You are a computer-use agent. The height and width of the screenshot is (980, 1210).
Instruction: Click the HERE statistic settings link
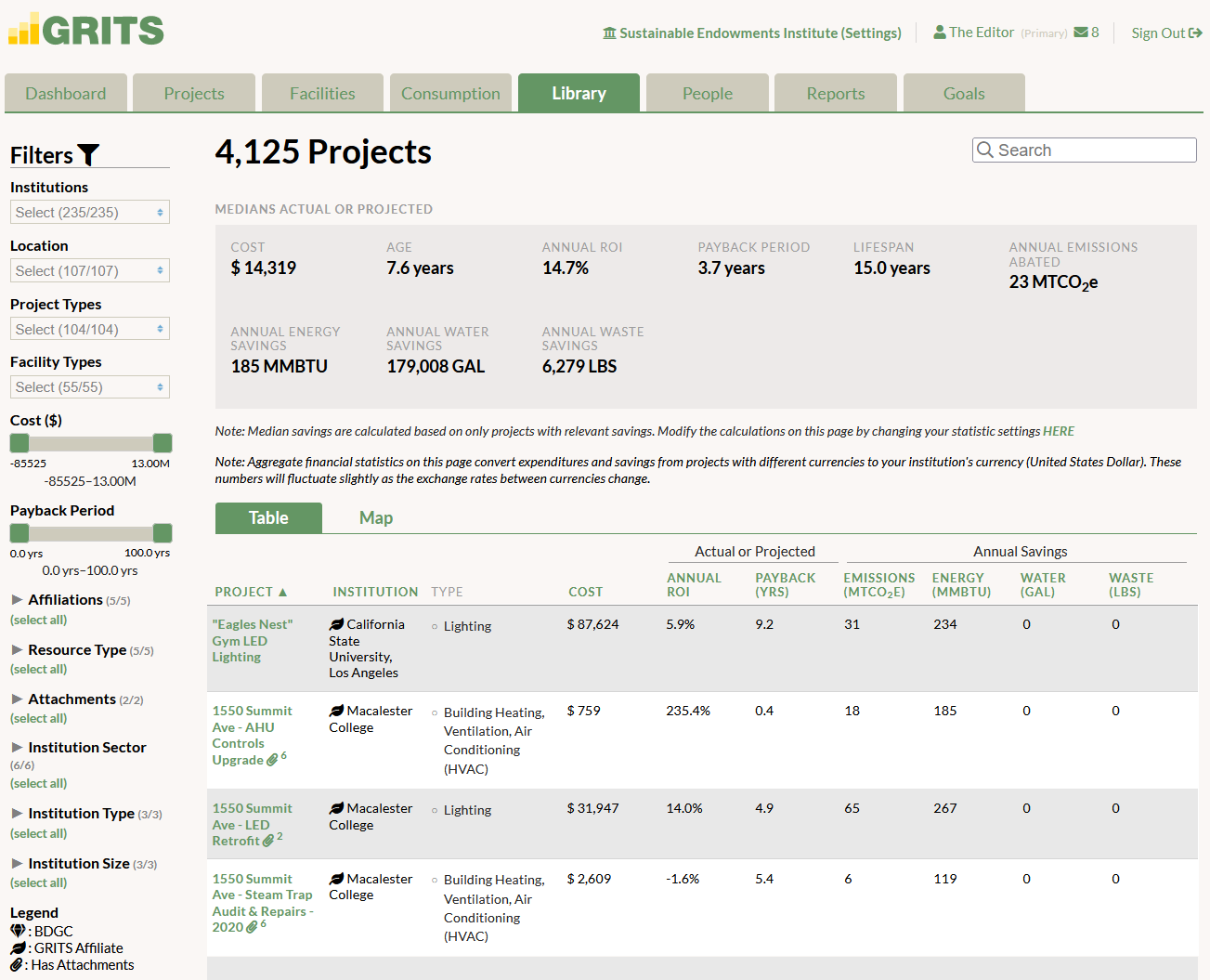(1059, 431)
